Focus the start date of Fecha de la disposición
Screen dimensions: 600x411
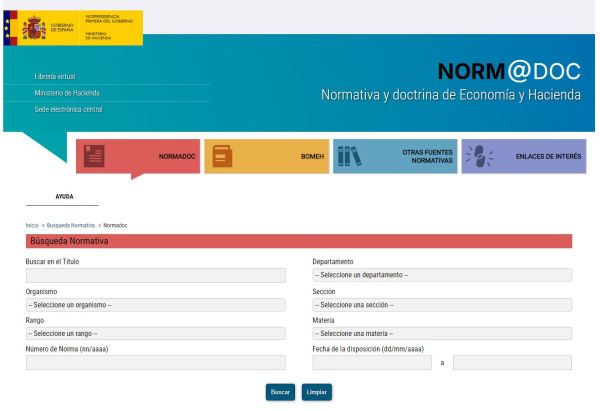pyautogui.click(x=372, y=362)
